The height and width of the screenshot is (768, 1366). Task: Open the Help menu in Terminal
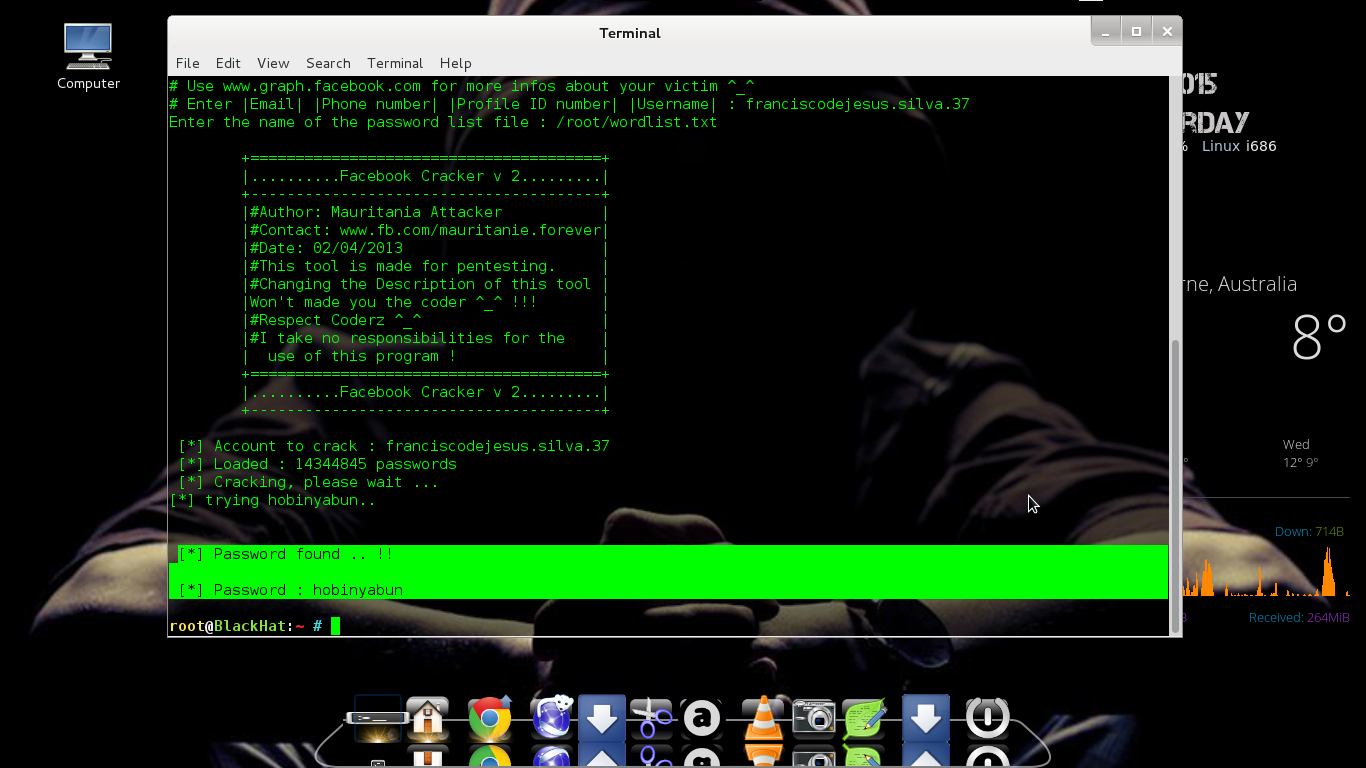click(x=455, y=63)
